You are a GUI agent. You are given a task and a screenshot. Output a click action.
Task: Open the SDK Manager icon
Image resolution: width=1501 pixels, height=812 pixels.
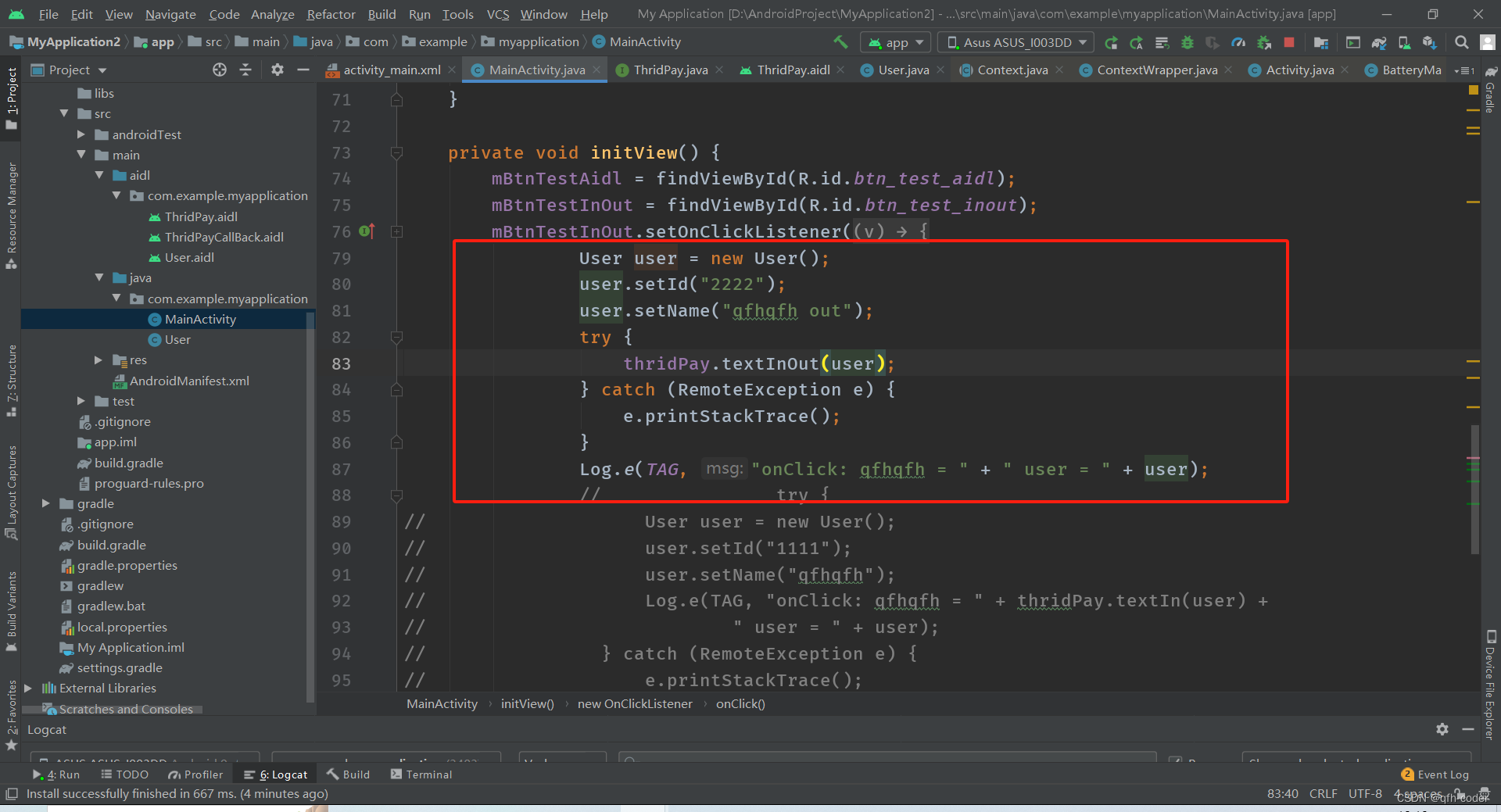(x=1430, y=42)
